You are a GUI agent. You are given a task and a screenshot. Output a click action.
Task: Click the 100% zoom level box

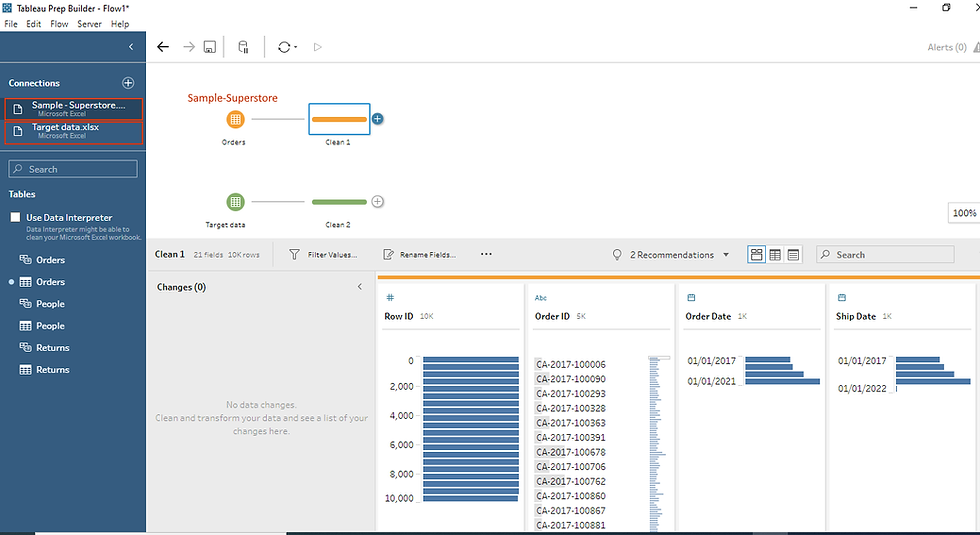[964, 212]
